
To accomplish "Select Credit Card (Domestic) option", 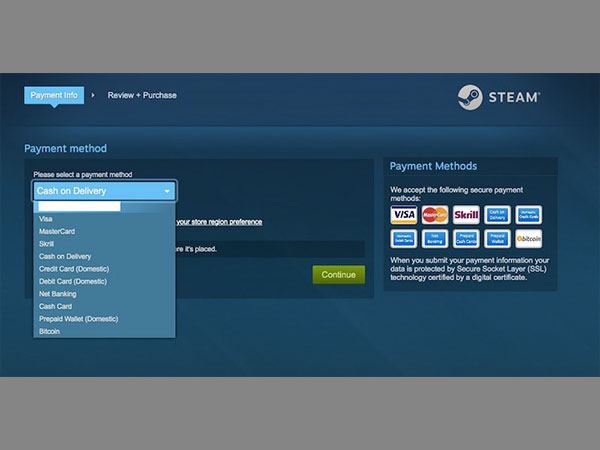I will click(104, 269).
